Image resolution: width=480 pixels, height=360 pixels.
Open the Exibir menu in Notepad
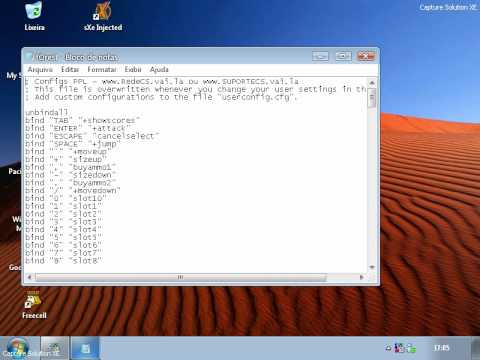[133, 70]
